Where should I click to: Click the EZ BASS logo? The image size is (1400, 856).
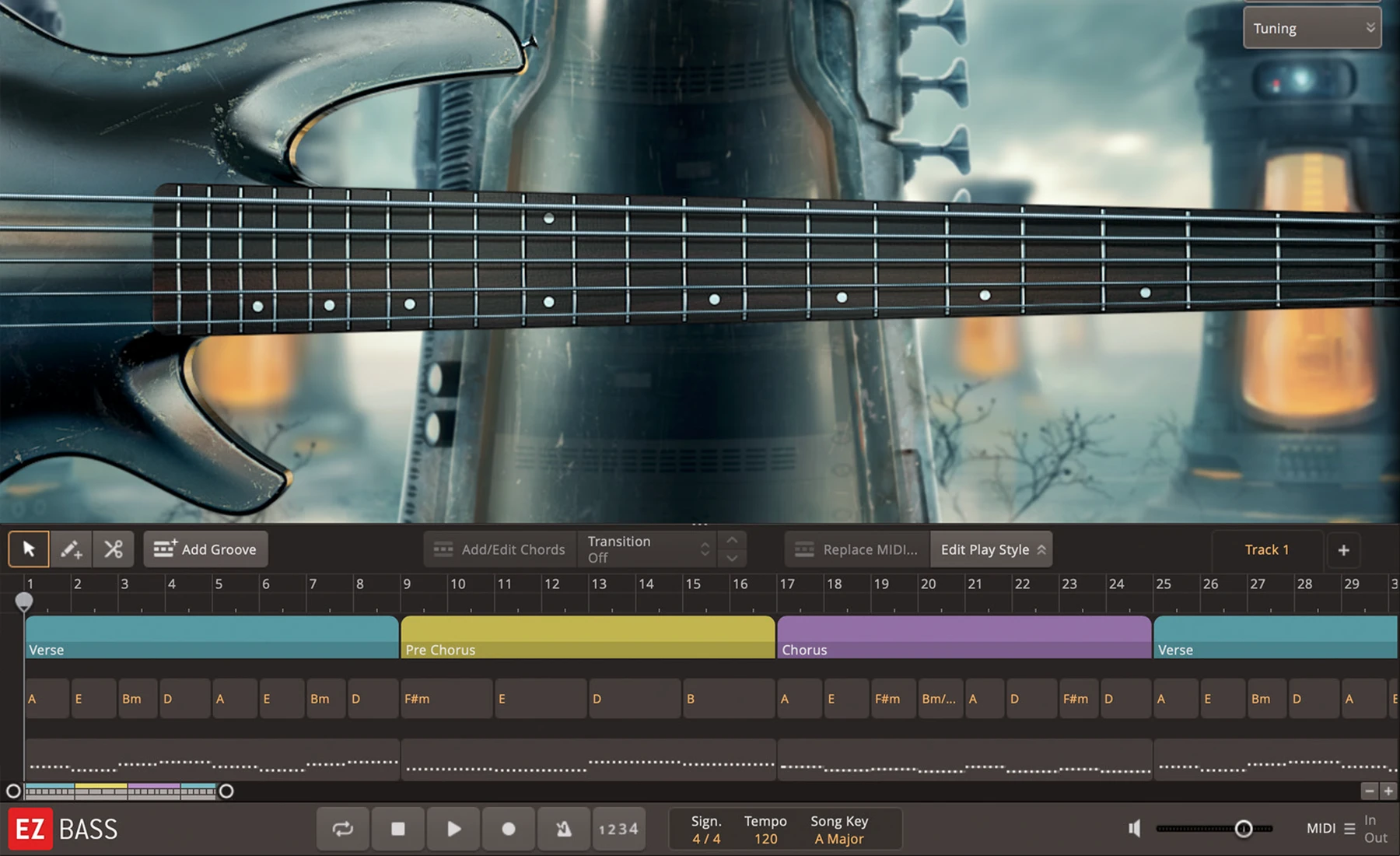click(64, 829)
